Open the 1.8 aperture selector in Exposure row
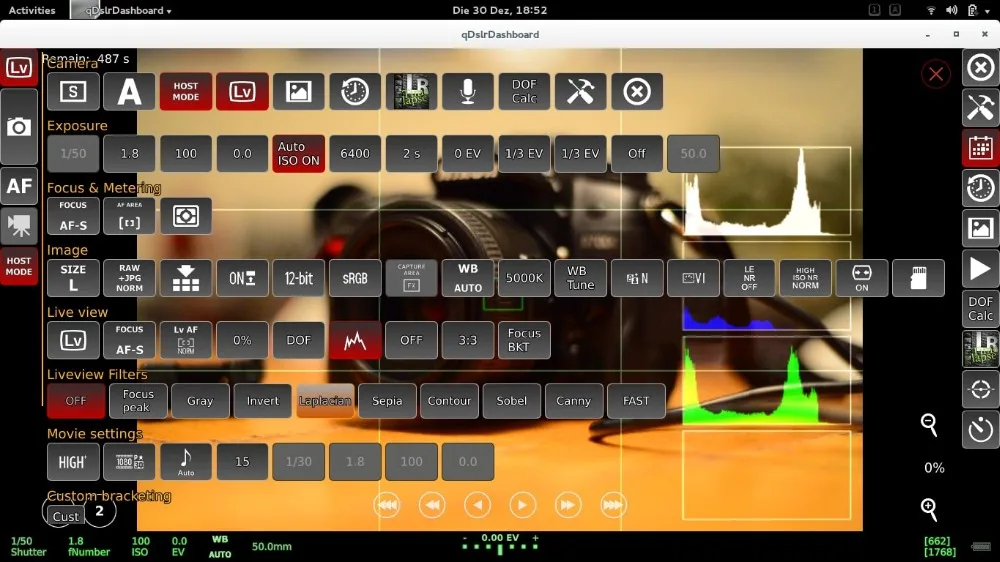 [129, 154]
